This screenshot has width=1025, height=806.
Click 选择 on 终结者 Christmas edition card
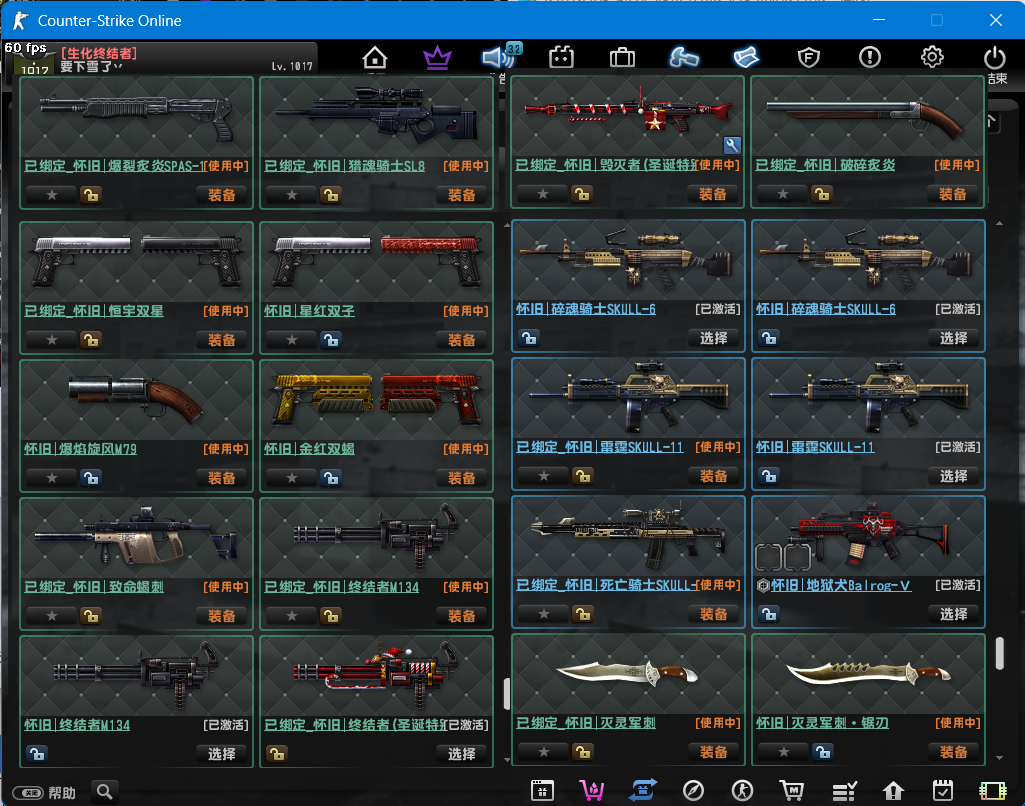[462, 754]
